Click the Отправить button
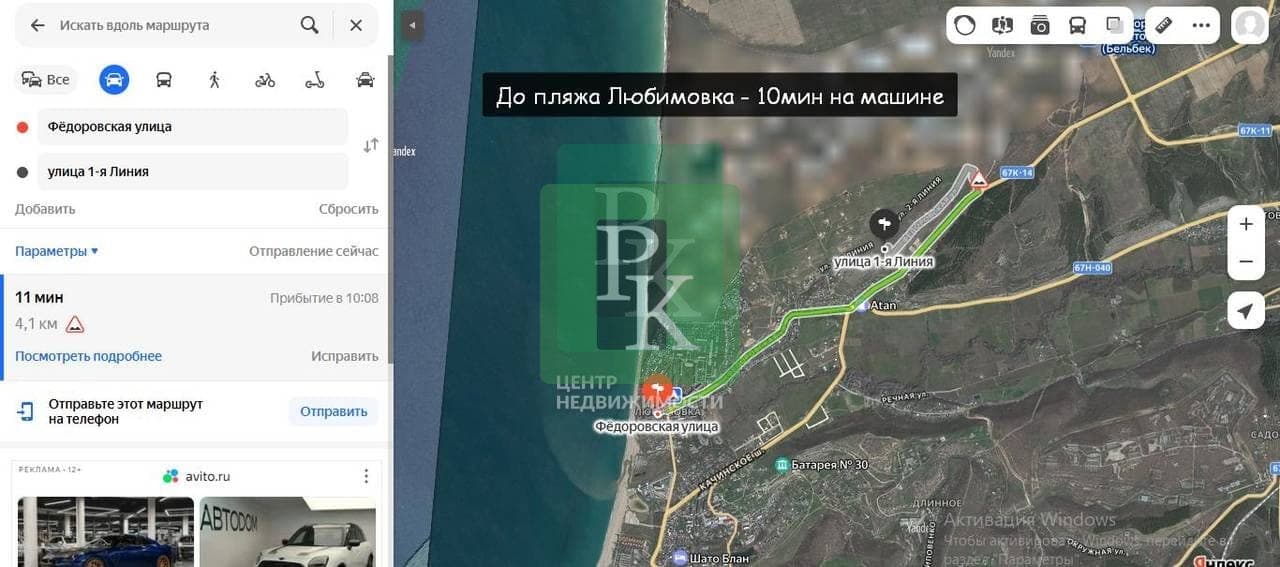 tap(334, 411)
